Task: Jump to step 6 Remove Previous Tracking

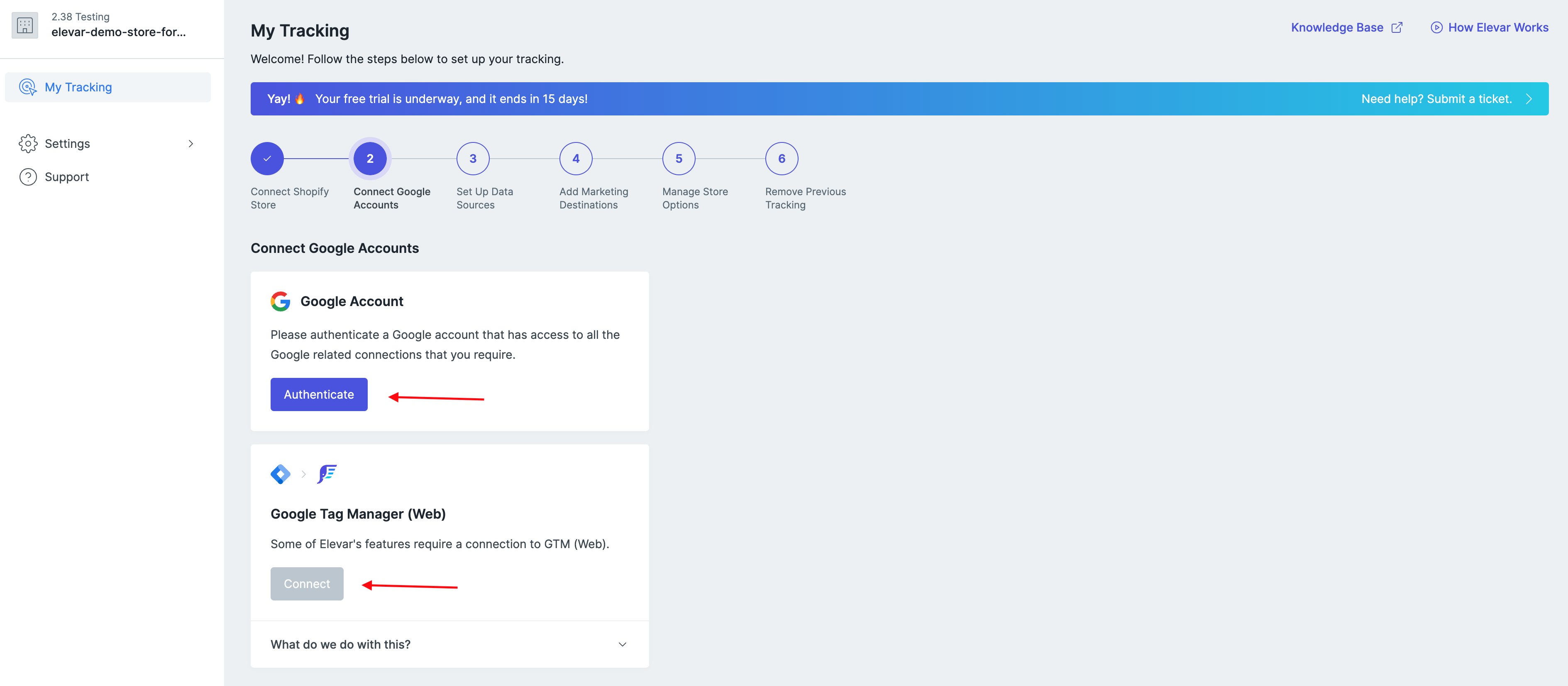Action: point(782,158)
